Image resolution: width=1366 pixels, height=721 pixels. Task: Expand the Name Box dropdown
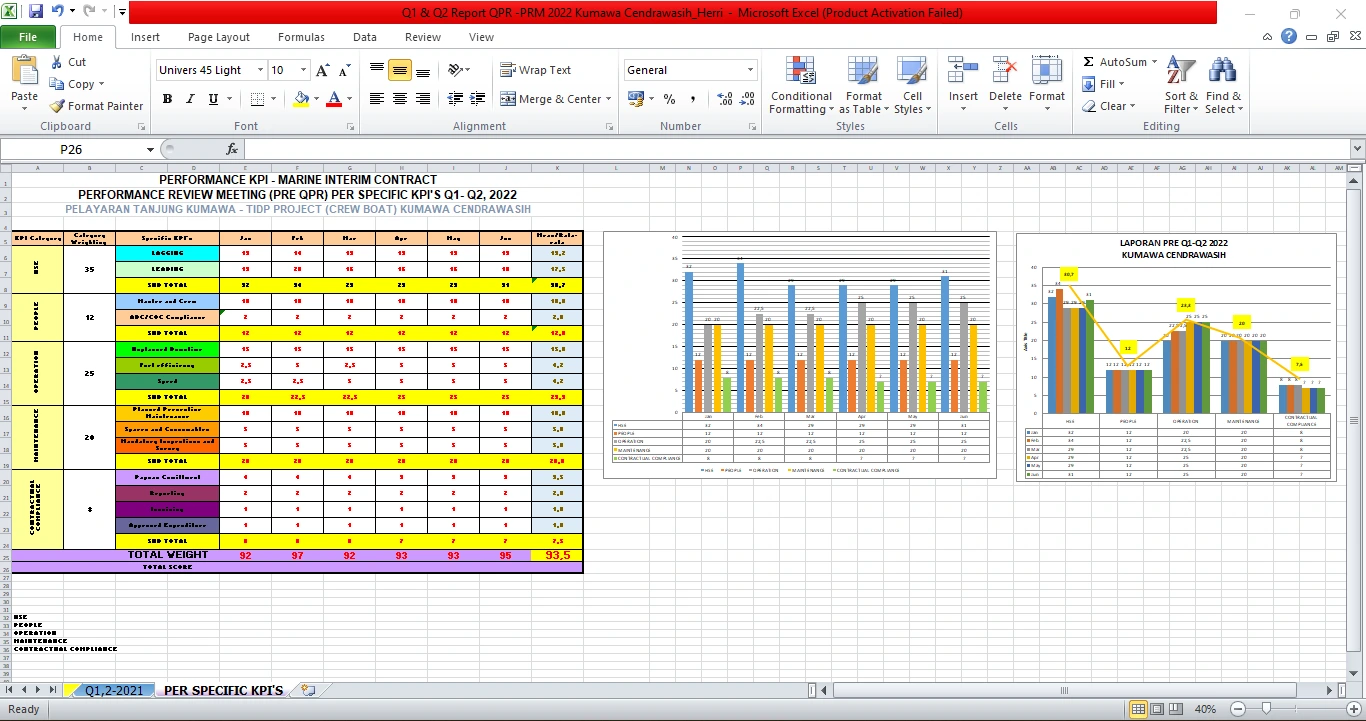[x=150, y=149]
